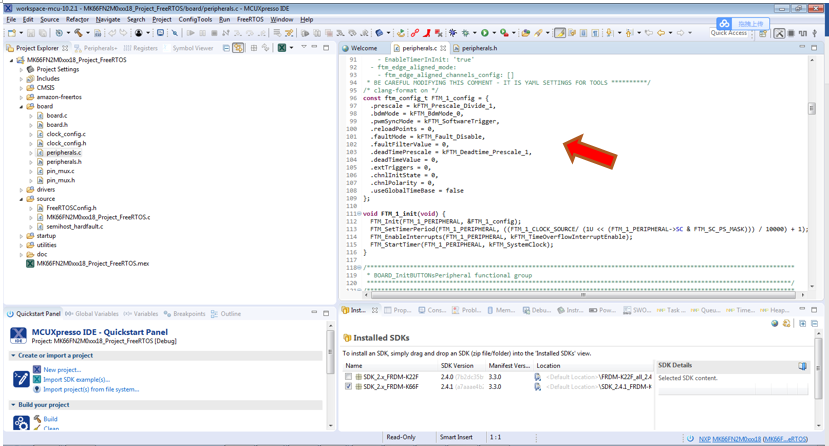This screenshot has width=829, height=446.
Task: Click Collapse All in Project Explorer
Action: click(226, 48)
